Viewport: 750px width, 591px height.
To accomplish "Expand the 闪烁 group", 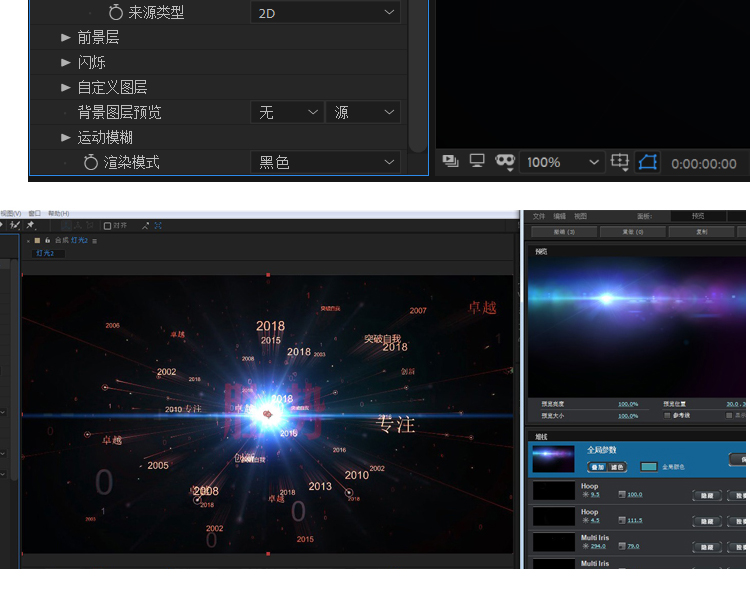I will (66, 62).
